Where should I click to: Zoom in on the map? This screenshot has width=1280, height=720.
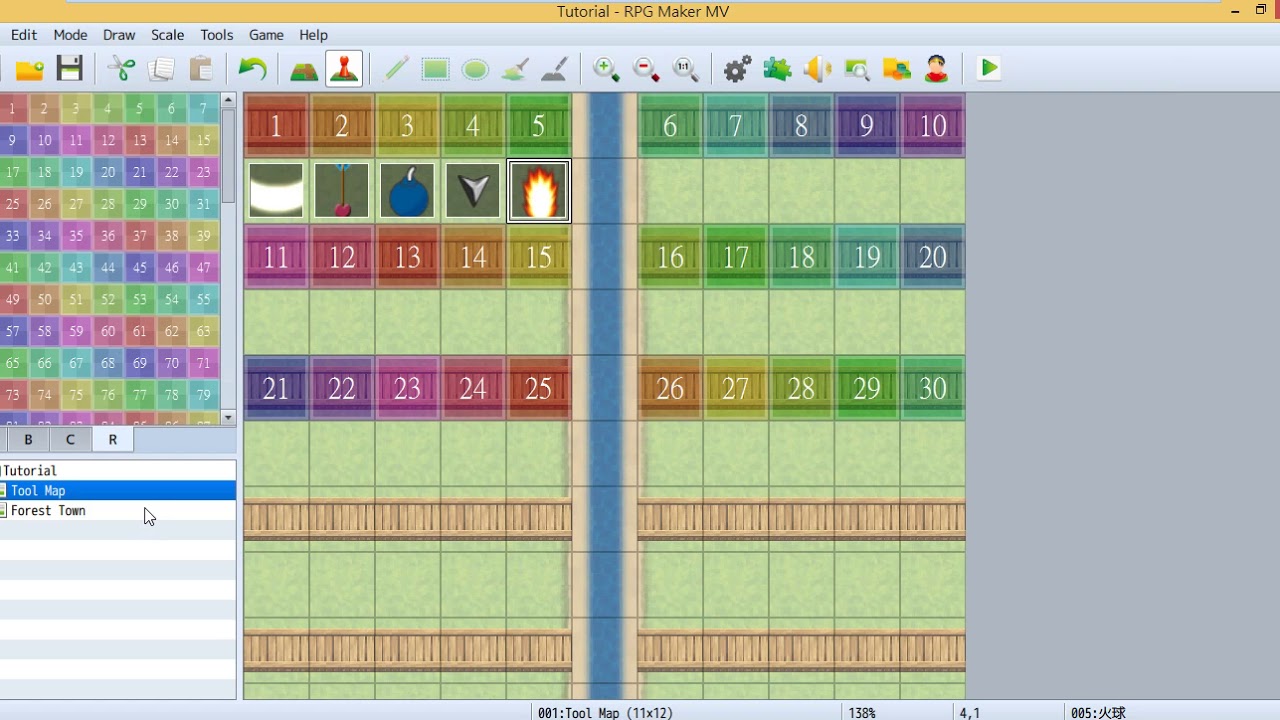point(606,69)
